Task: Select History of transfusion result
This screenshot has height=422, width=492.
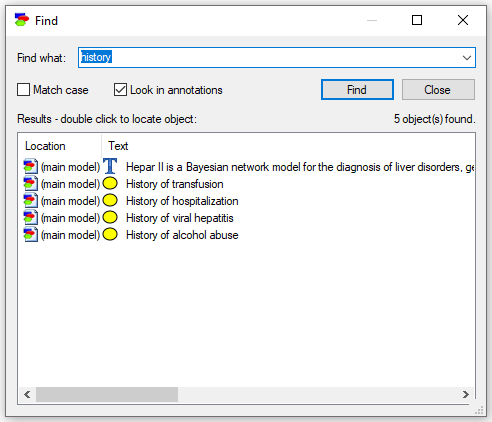Action: (175, 184)
